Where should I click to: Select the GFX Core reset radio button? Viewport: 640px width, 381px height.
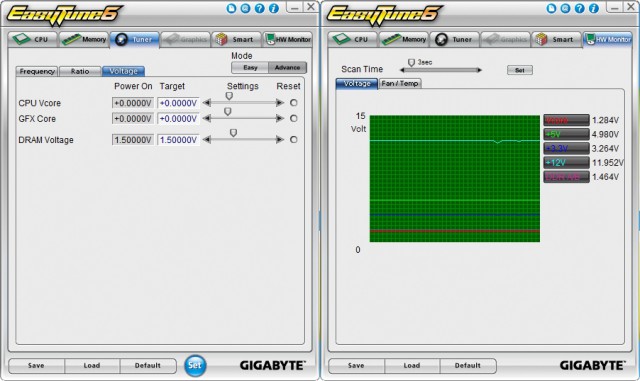point(293,118)
